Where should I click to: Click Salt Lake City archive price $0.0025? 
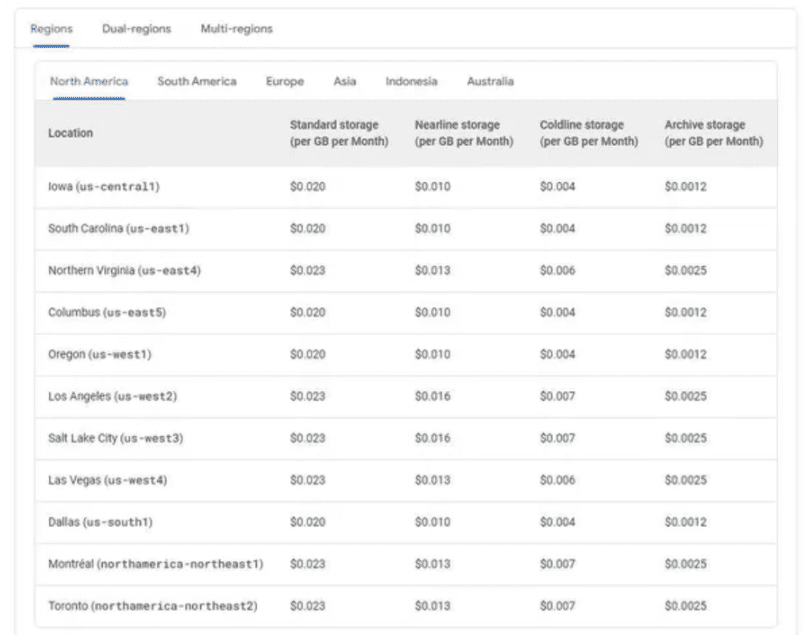pyautogui.click(x=686, y=438)
